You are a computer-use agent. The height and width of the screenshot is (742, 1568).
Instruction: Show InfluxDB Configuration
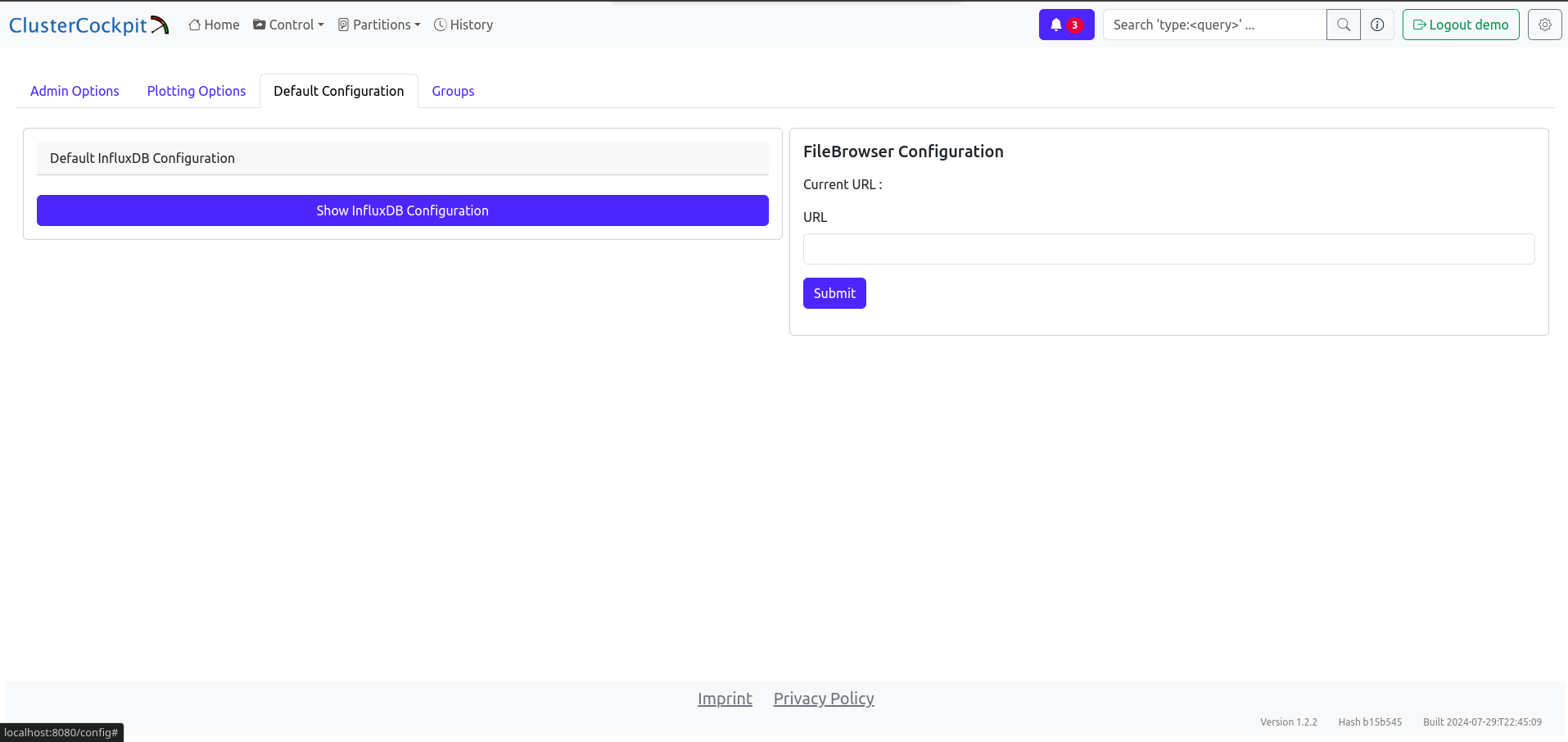(402, 210)
